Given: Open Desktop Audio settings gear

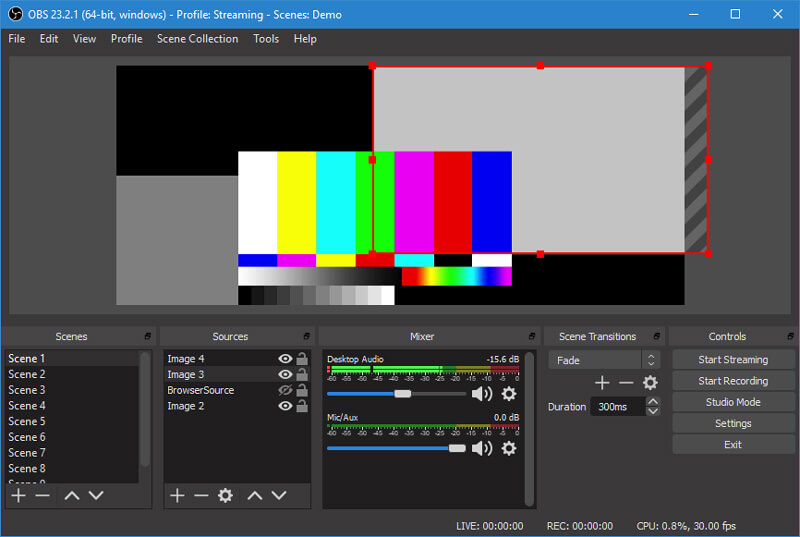Looking at the screenshot, I should [x=509, y=394].
